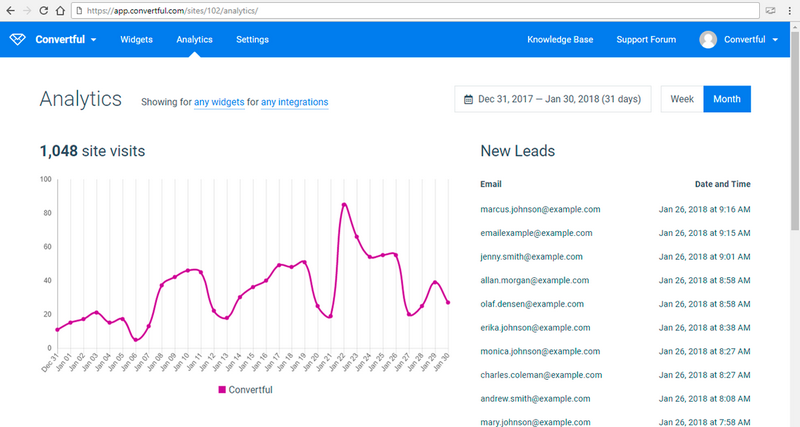Select lead marcus.johnson@example.com
The height and width of the screenshot is (427, 800).
540,209
